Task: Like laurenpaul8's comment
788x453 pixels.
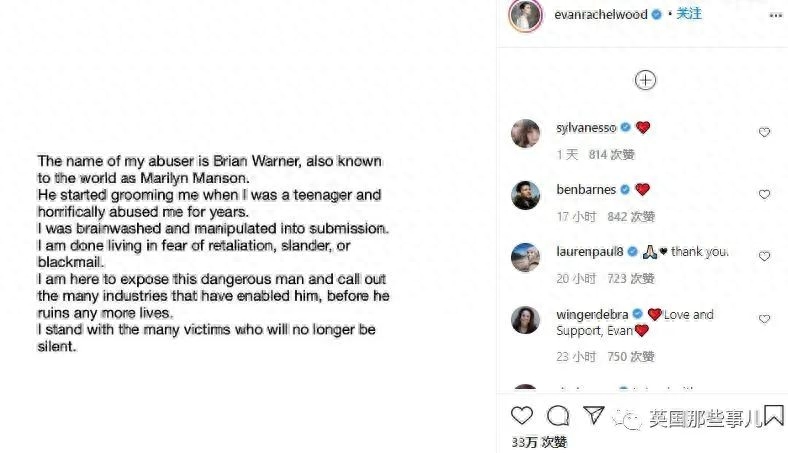Action: click(x=765, y=256)
